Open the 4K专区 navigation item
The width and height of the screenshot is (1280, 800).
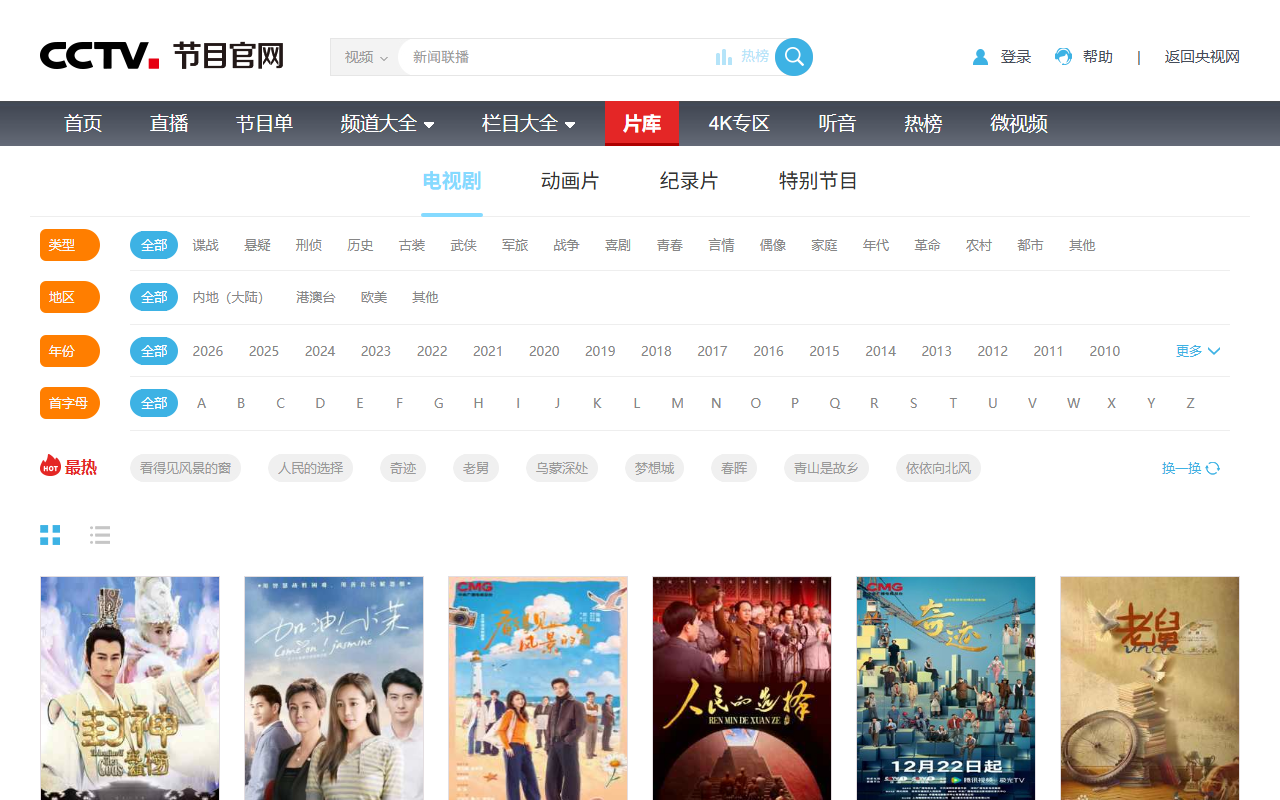pyautogui.click(x=739, y=123)
